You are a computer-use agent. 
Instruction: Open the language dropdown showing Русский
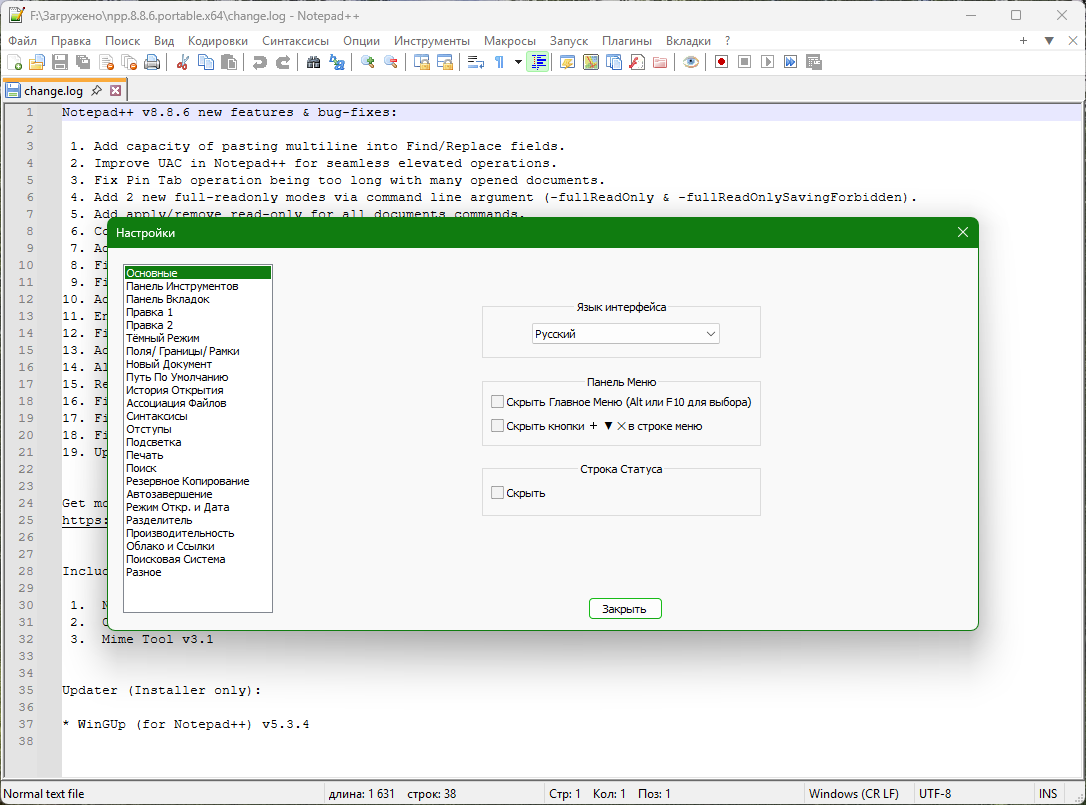pos(626,334)
